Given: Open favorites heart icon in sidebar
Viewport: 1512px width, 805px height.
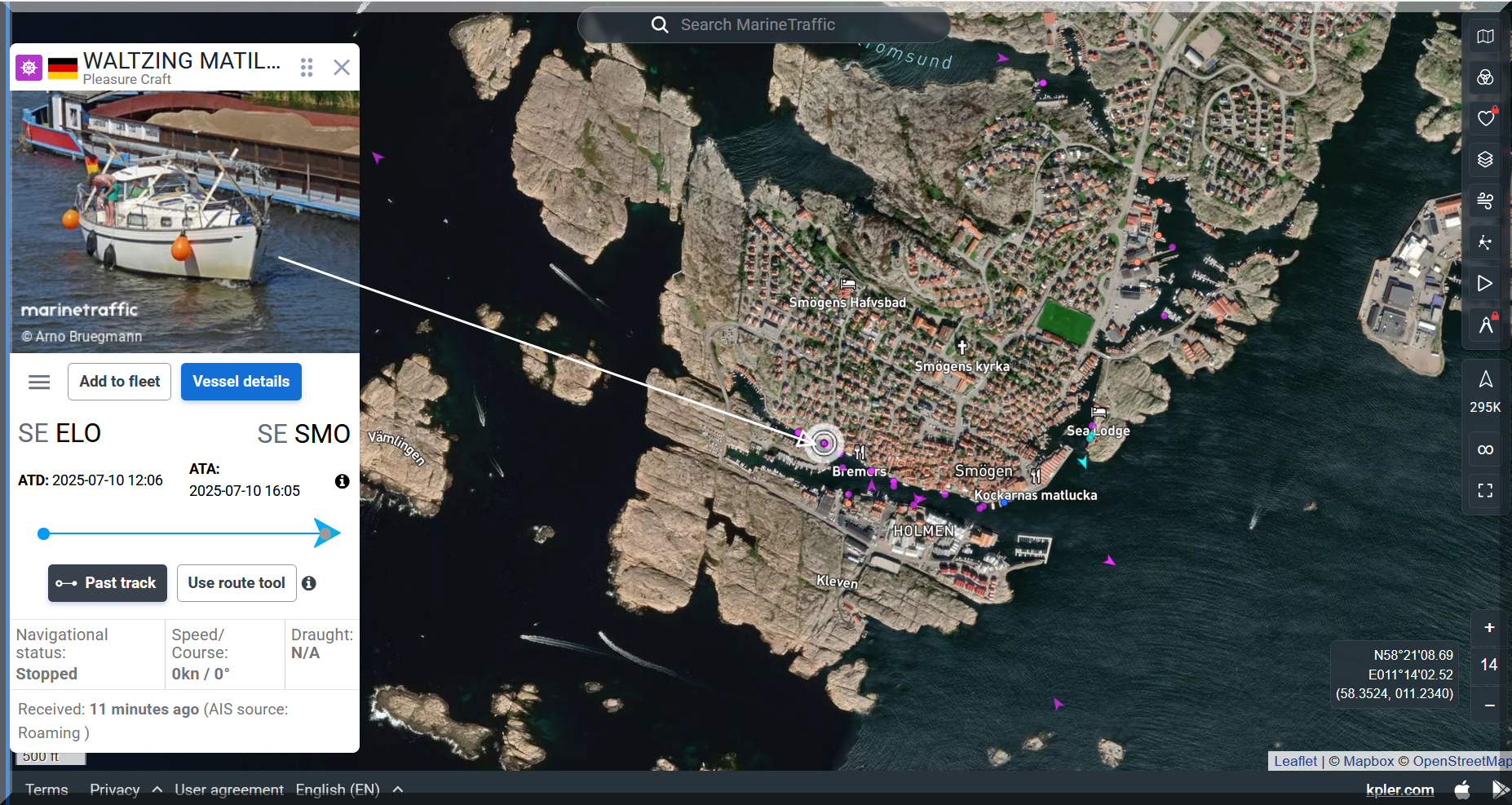Looking at the screenshot, I should (1485, 119).
